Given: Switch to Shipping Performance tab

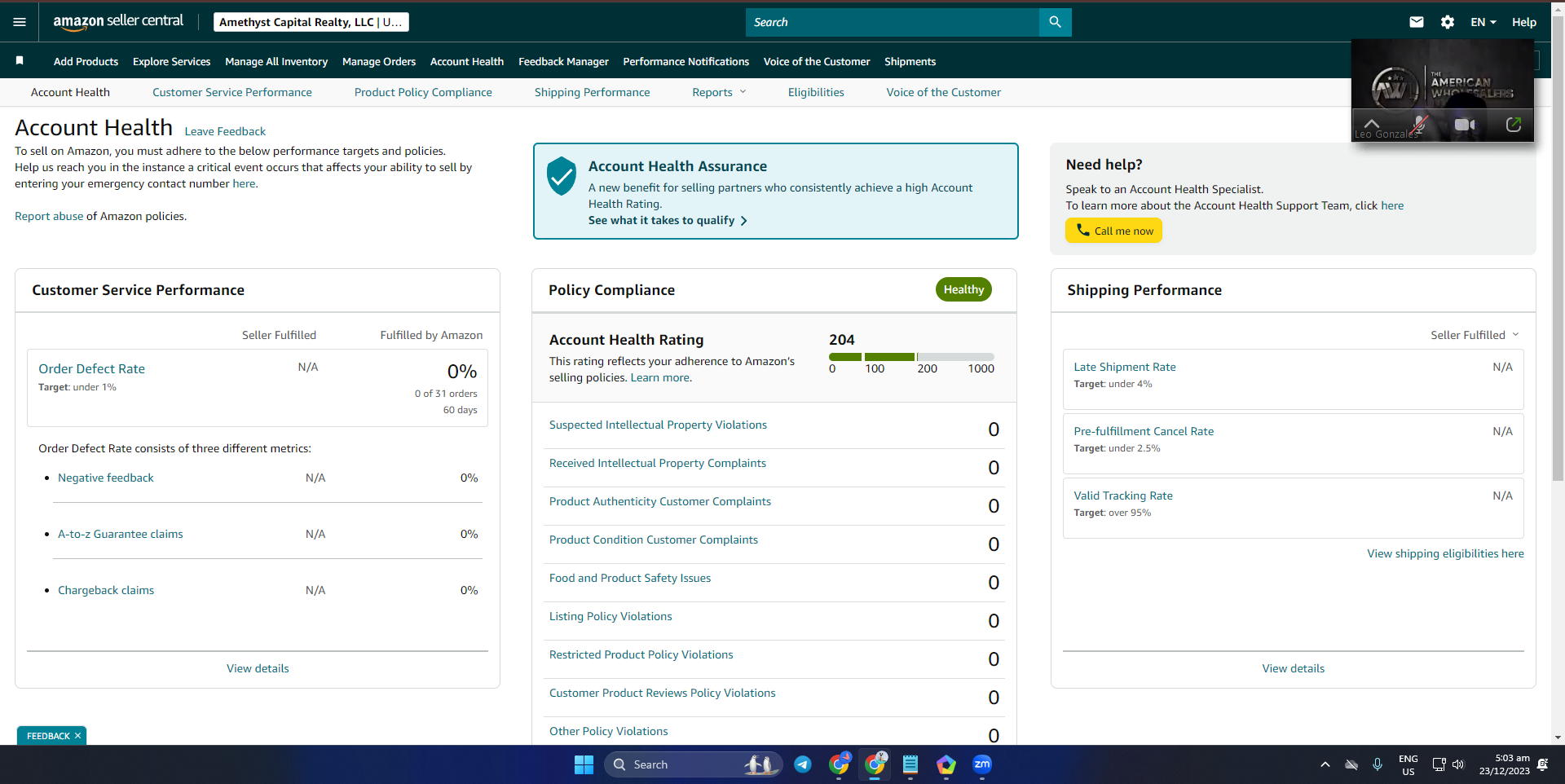Looking at the screenshot, I should (592, 92).
